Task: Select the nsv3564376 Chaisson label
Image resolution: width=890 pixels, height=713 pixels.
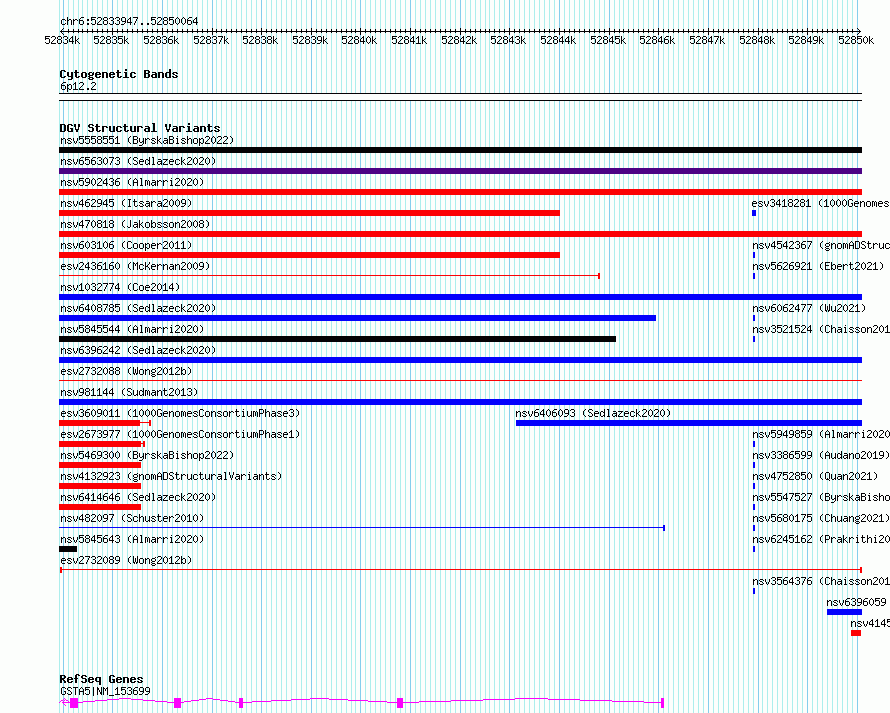Action: [x=821, y=581]
